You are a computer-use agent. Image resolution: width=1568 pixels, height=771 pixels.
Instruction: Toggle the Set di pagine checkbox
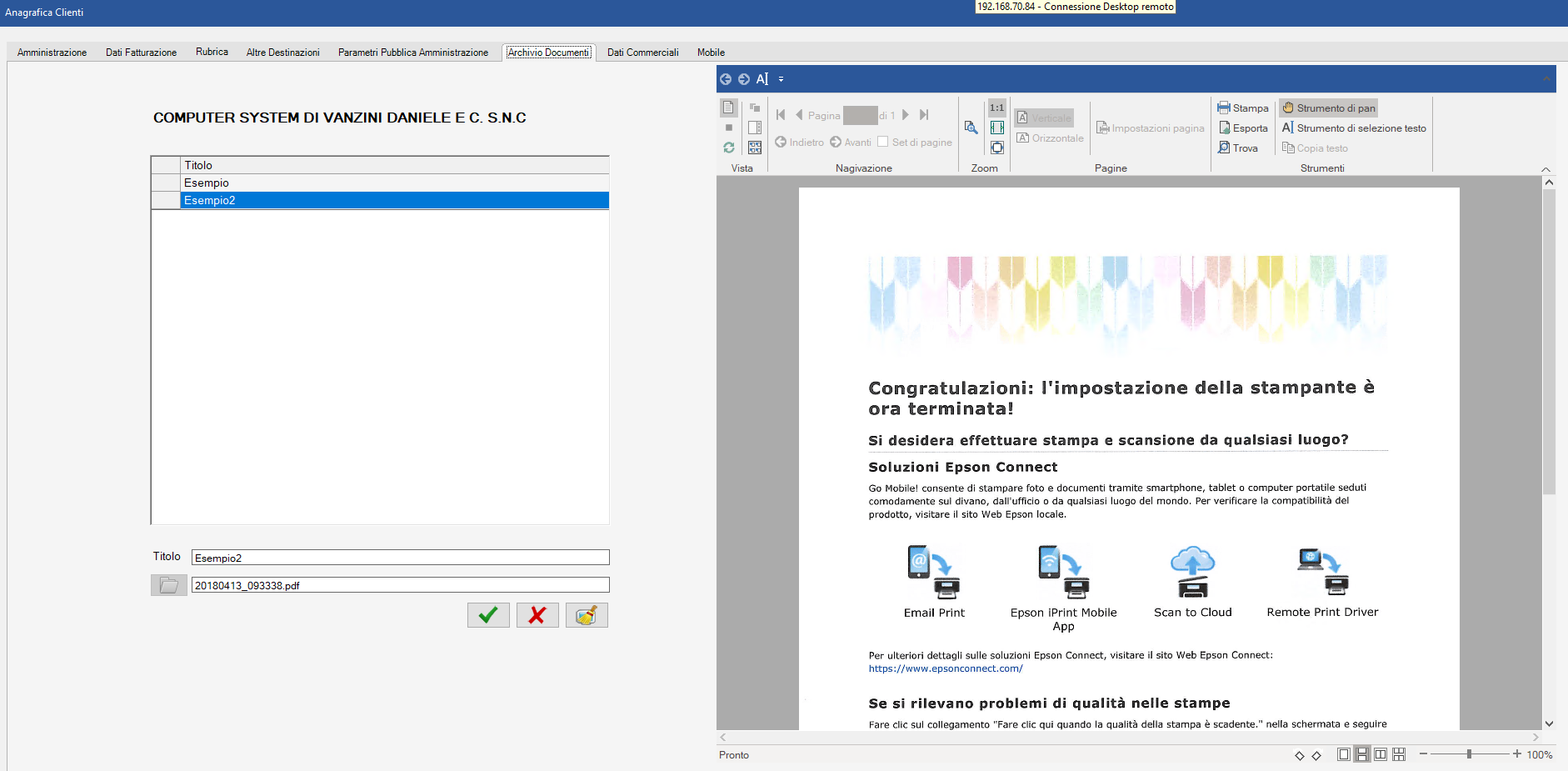point(883,142)
